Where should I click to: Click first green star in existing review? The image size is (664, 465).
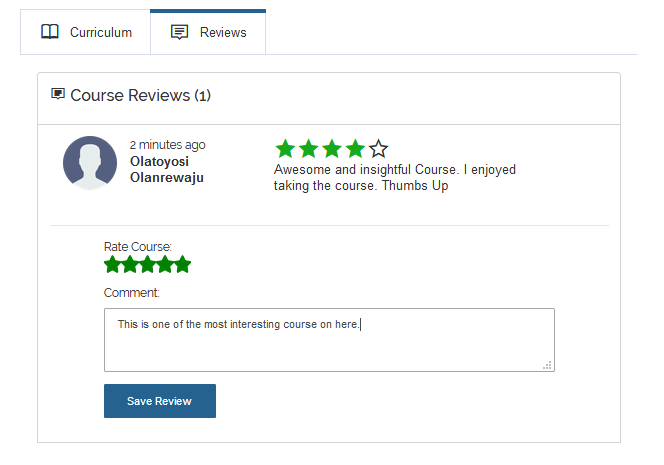[x=285, y=149]
